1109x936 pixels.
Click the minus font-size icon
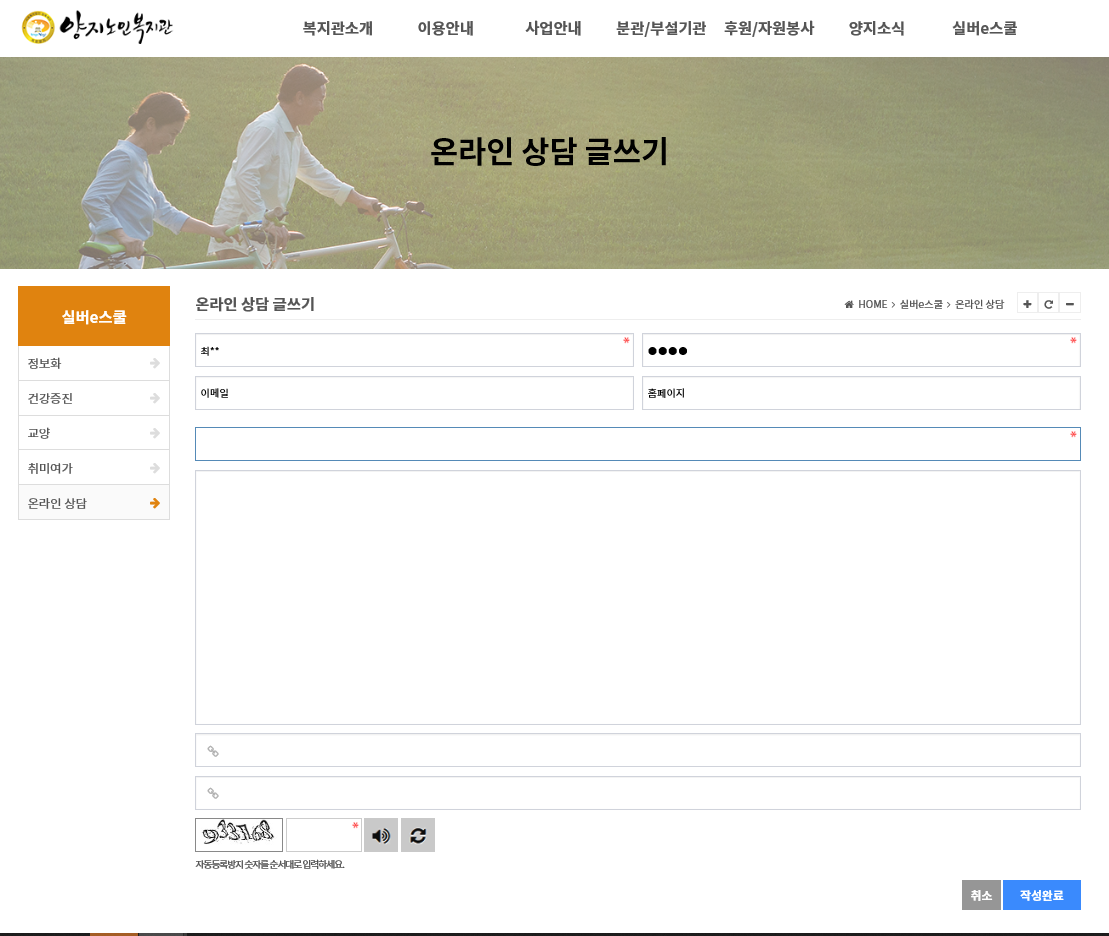[x=1069, y=304]
